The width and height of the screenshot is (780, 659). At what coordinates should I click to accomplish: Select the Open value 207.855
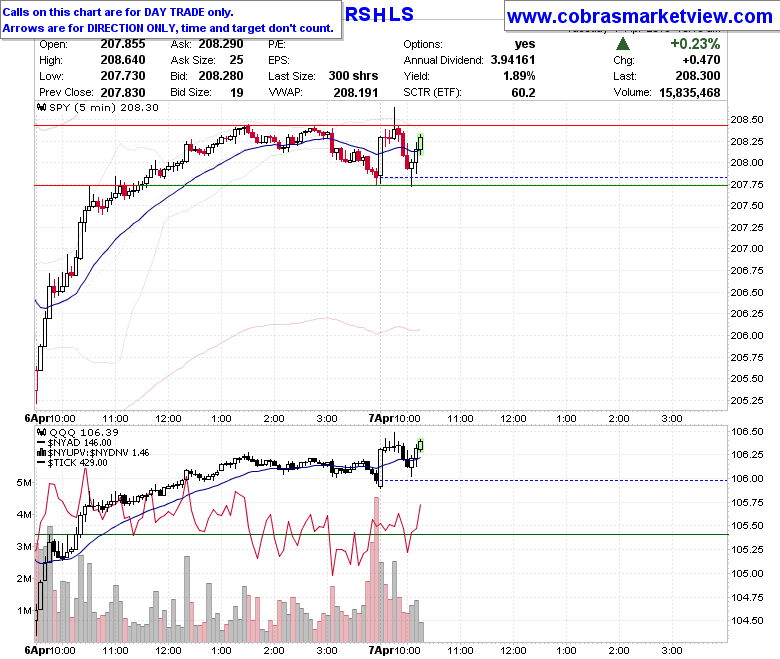tap(123, 44)
